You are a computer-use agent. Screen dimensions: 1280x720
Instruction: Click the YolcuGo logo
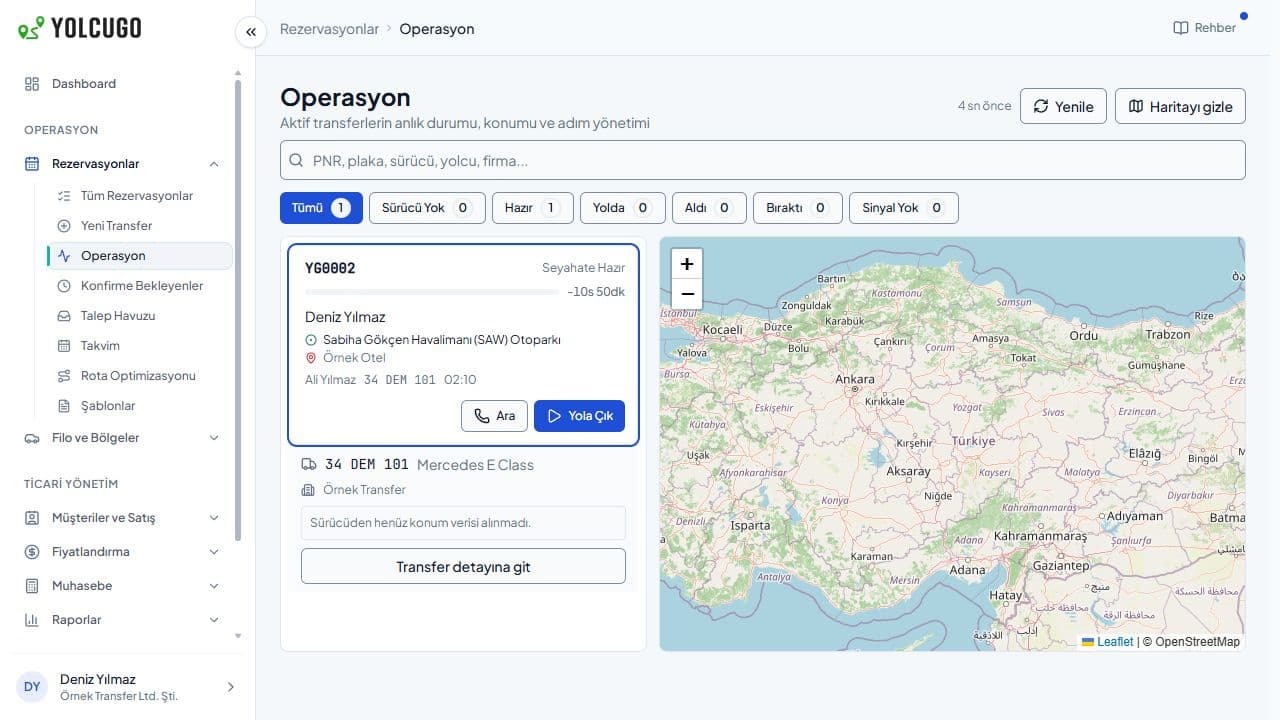(80, 27)
